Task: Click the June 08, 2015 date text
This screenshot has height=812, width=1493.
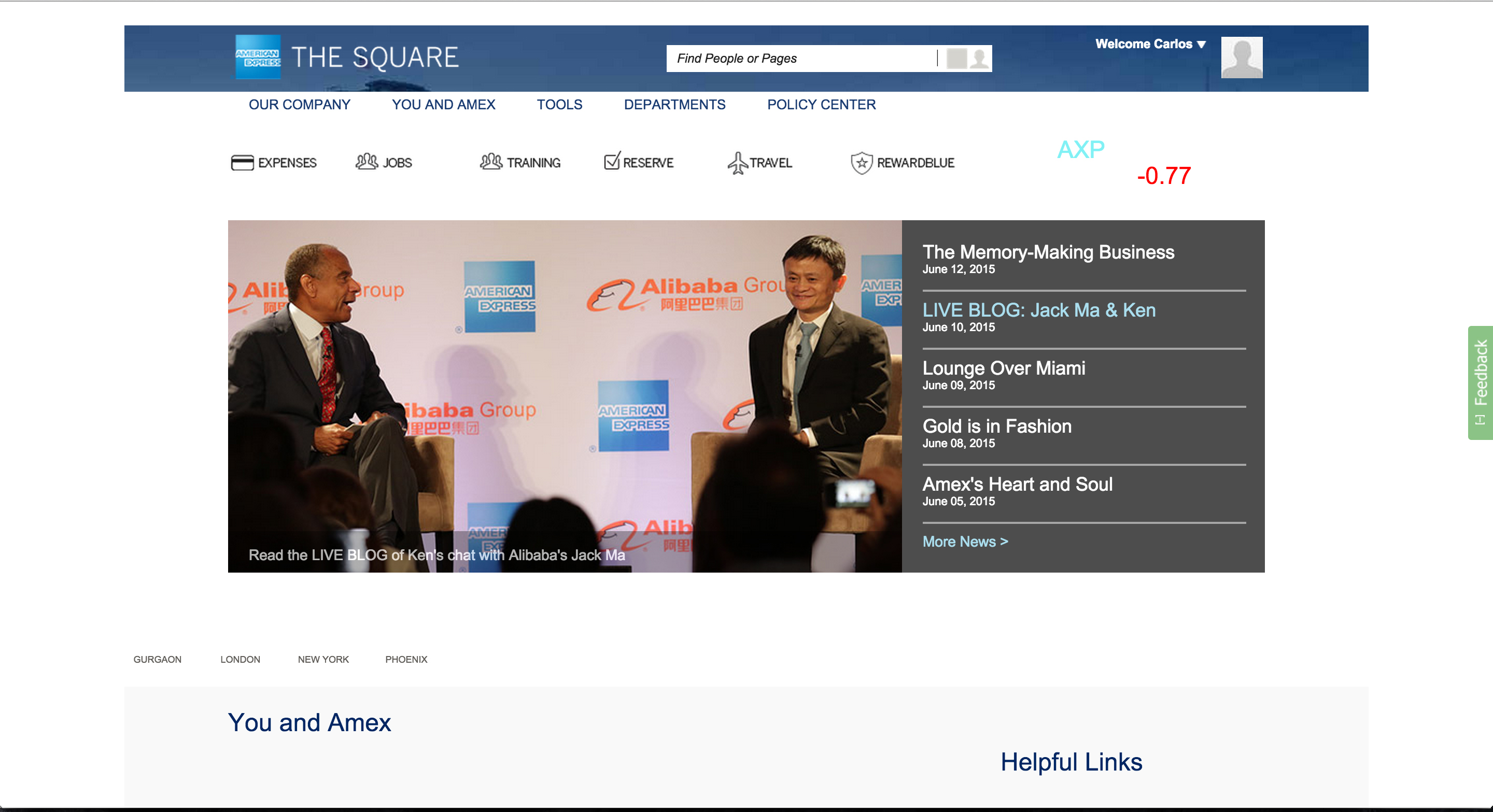Action: [959, 443]
